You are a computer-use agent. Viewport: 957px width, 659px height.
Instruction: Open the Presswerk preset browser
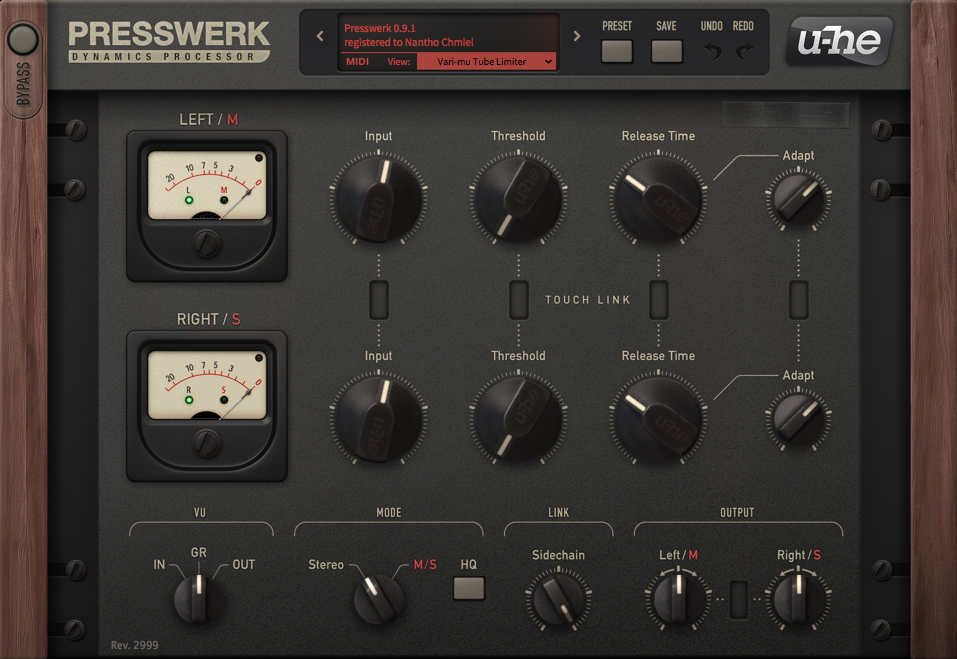click(617, 50)
